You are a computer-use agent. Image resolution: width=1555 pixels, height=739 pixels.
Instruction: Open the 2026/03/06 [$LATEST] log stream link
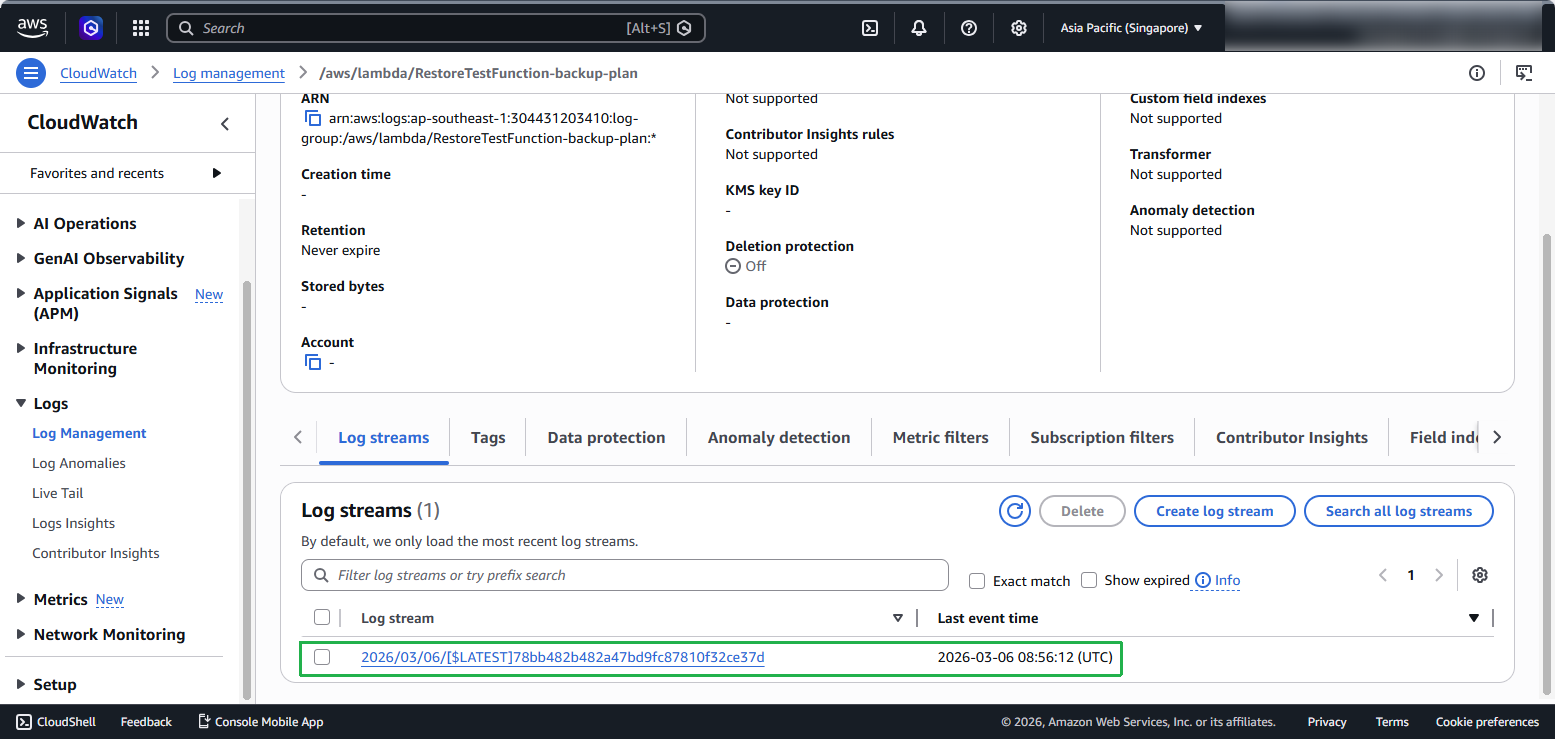tap(563, 657)
